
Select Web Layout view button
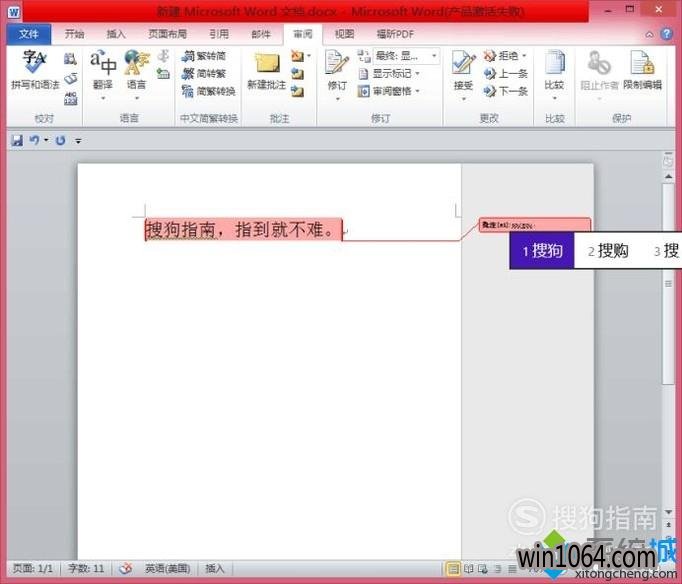[483, 568]
